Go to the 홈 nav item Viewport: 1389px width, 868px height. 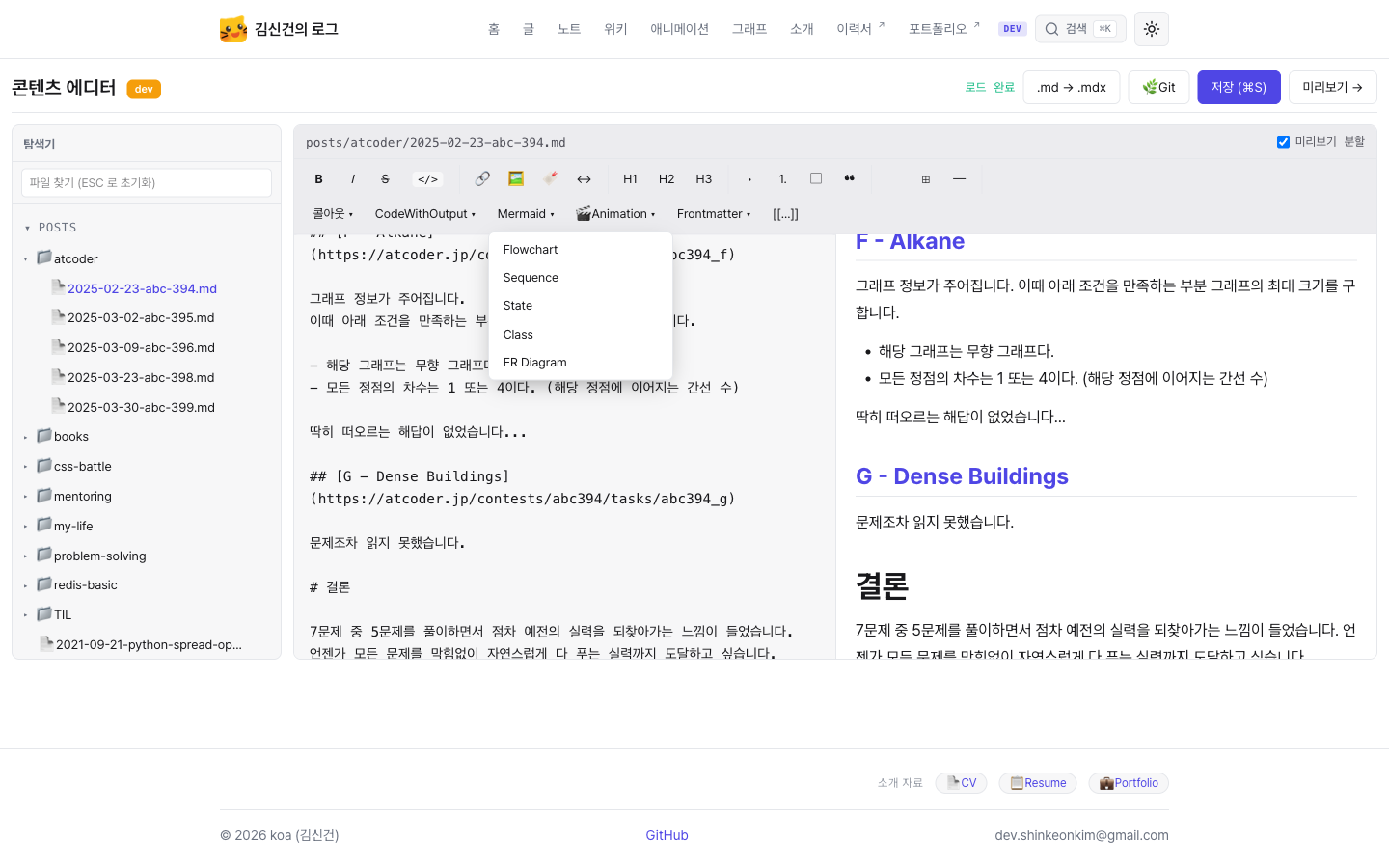click(x=494, y=29)
